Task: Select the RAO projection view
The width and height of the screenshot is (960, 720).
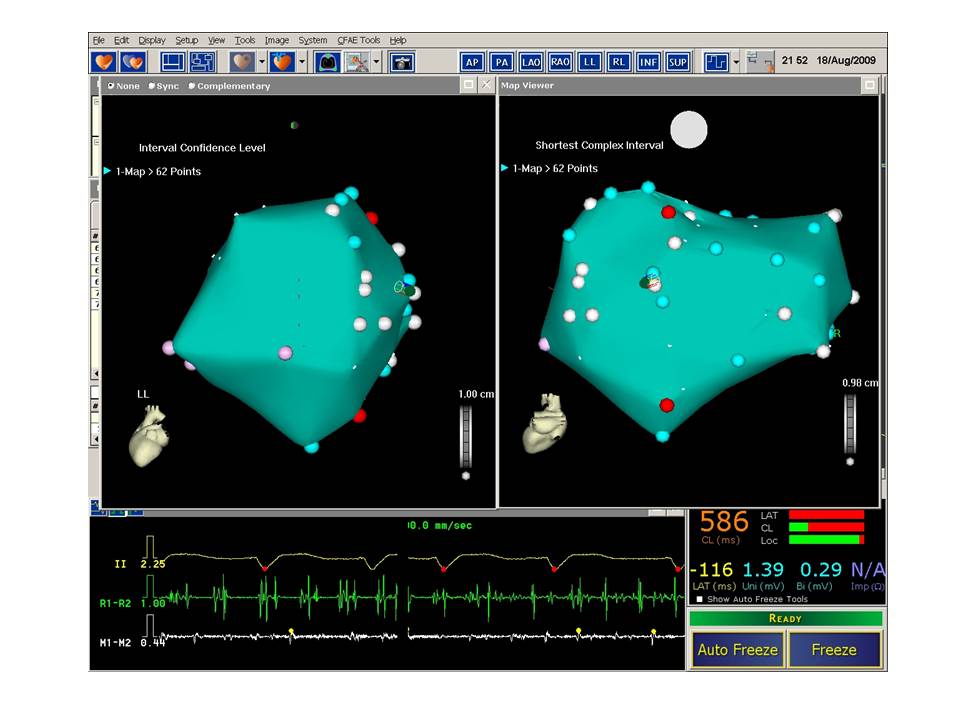Action: (x=560, y=62)
